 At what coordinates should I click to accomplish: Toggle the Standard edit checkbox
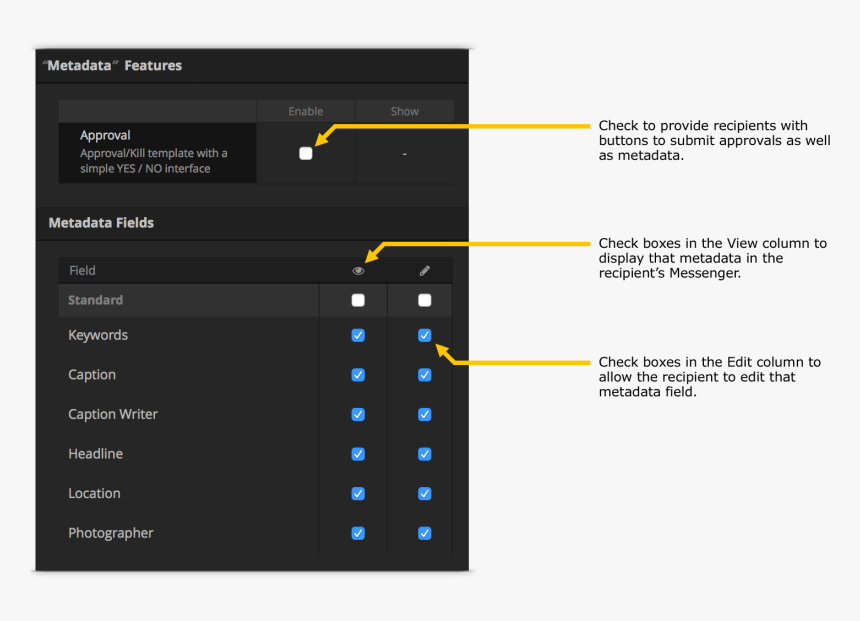[424, 300]
